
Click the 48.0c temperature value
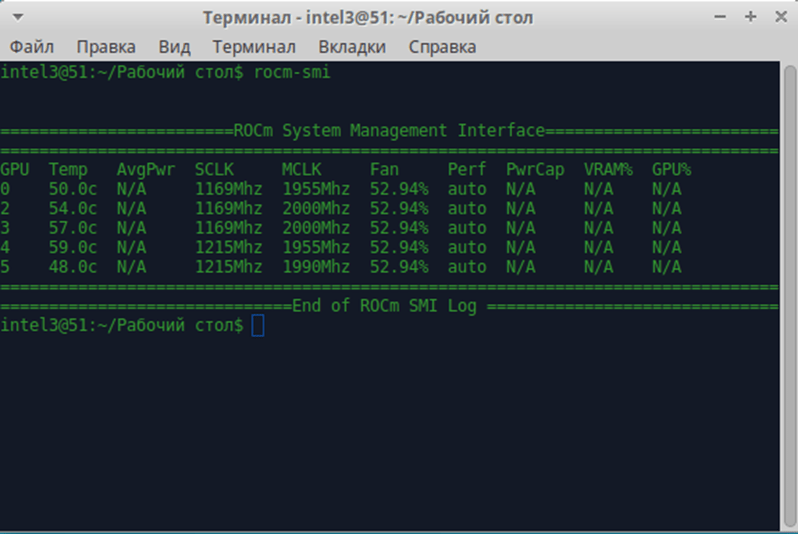pos(73,267)
